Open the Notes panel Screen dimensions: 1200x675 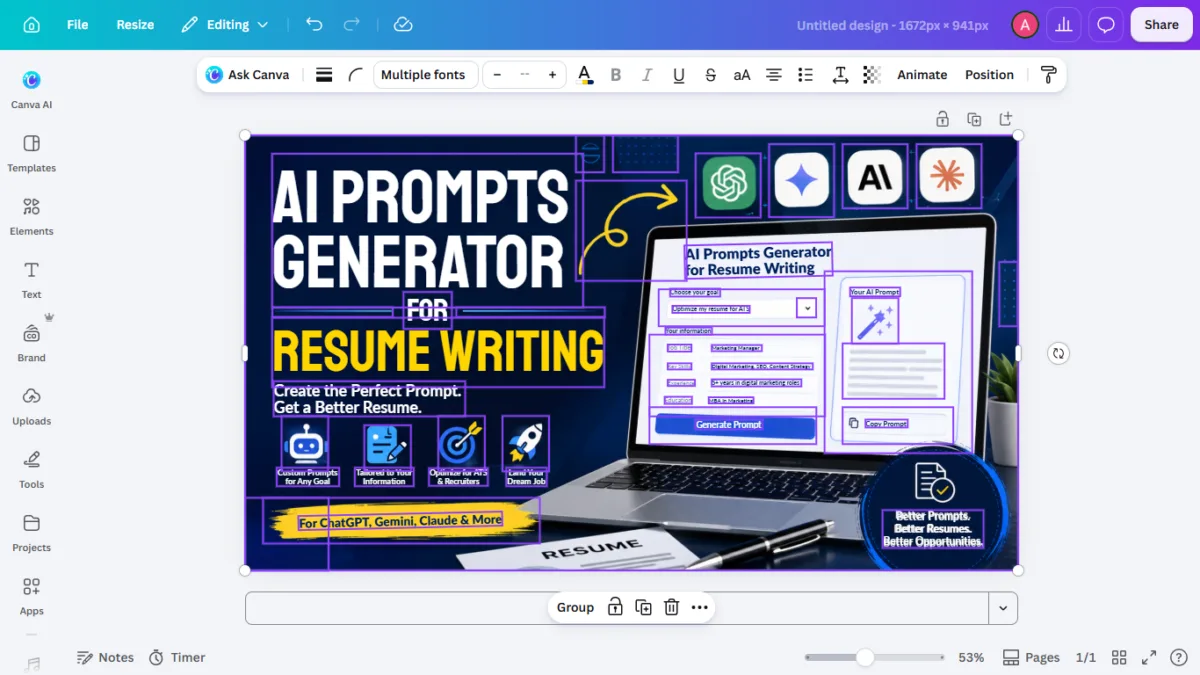point(106,657)
